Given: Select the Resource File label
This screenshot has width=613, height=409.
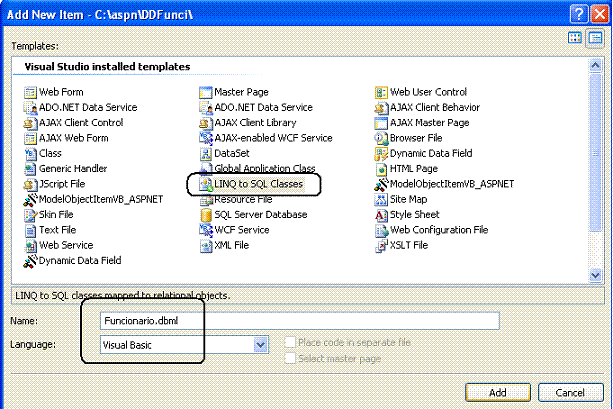Looking at the screenshot, I should coord(243,199).
